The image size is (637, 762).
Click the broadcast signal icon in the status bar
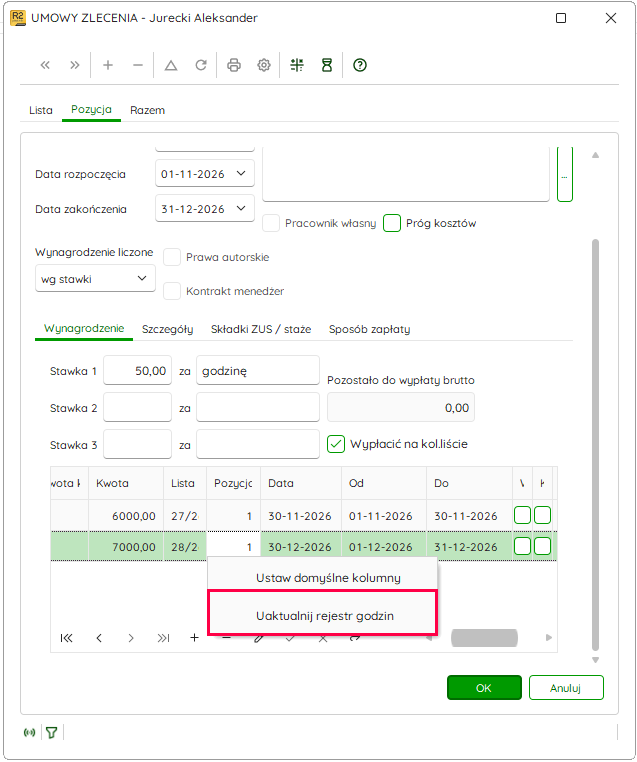[x=30, y=732]
